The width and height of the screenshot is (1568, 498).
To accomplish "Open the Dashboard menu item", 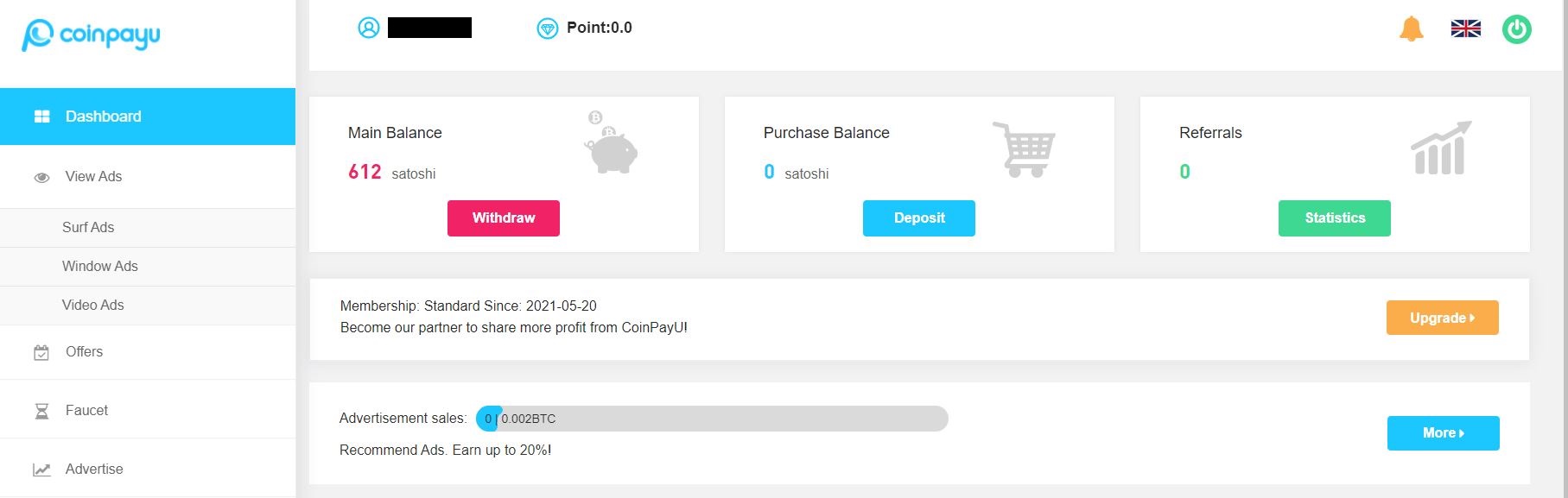I will click(x=148, y=117).
